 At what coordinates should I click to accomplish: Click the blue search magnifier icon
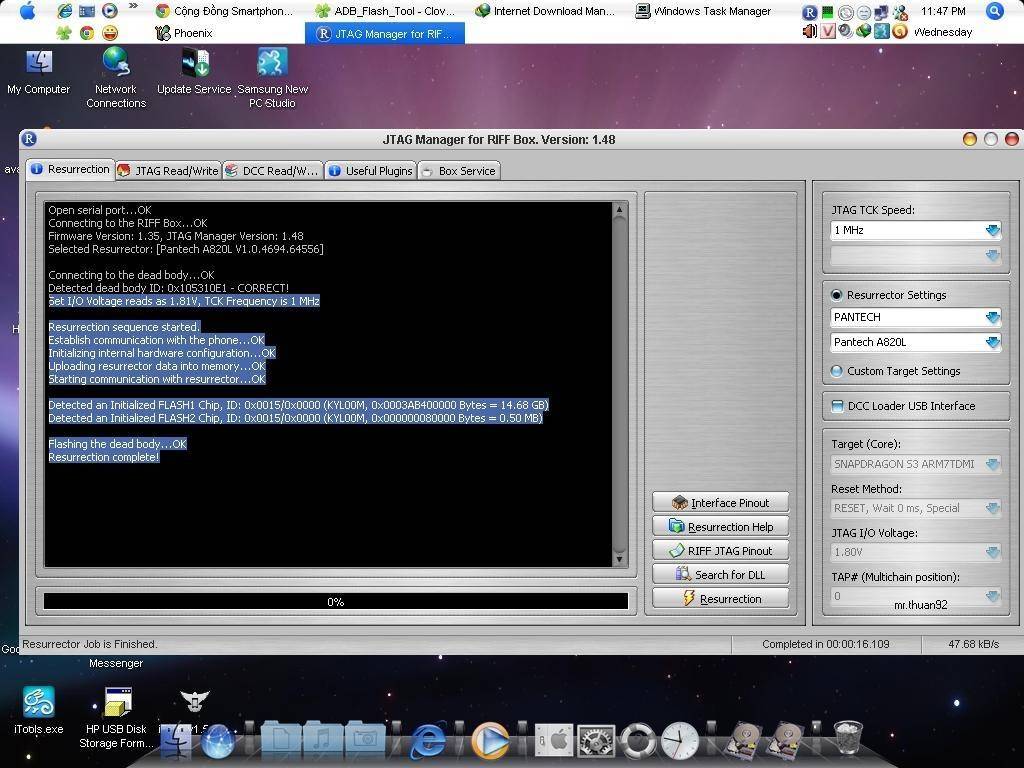(x=995, y=10)
